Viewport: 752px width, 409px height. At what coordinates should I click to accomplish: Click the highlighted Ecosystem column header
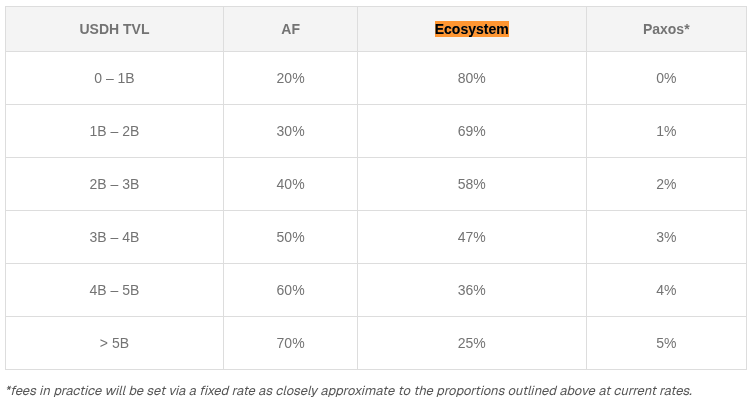coord(471,29)
